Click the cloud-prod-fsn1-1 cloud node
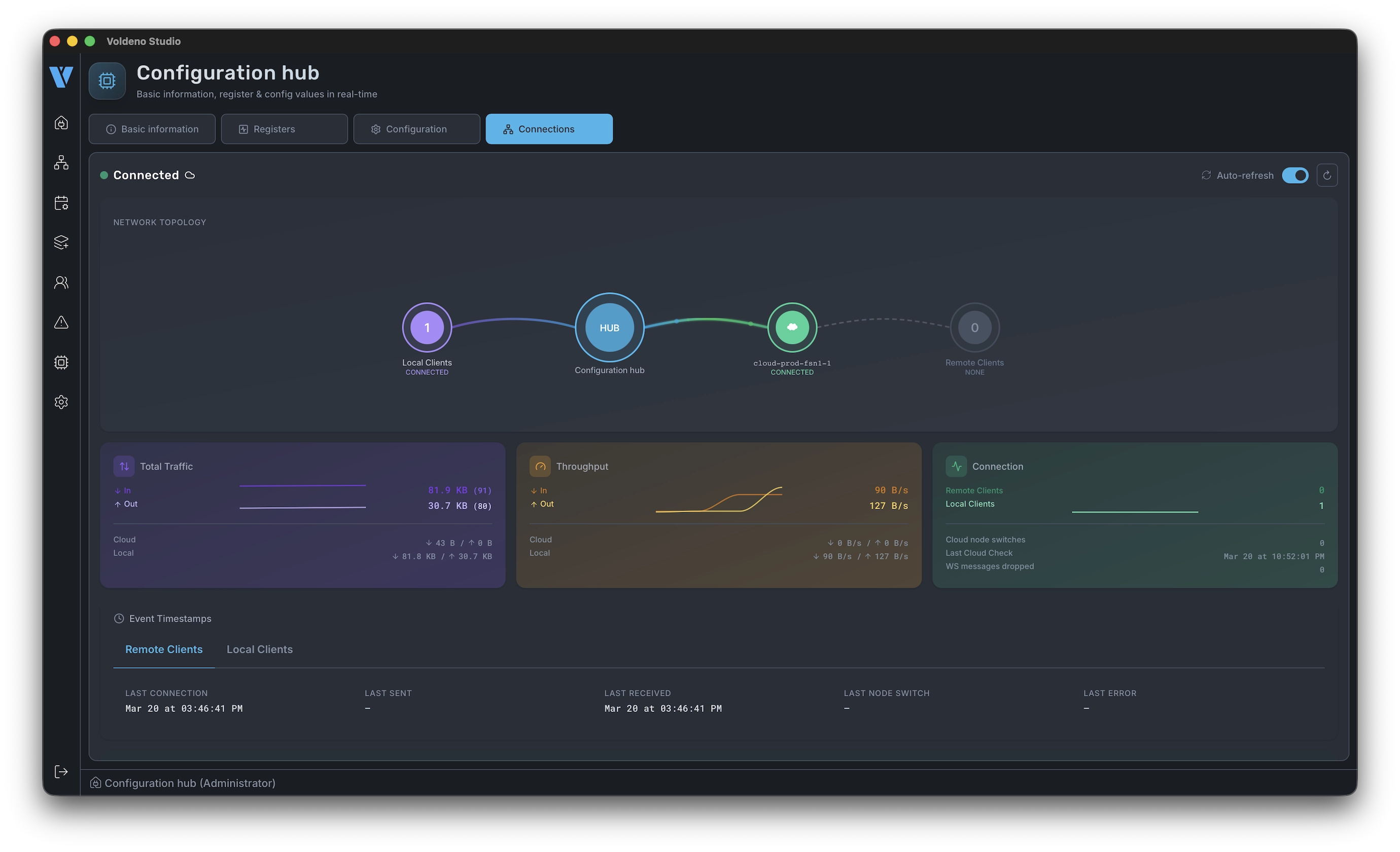Screen dimensions: 1400x852 (x=792, y=327)
